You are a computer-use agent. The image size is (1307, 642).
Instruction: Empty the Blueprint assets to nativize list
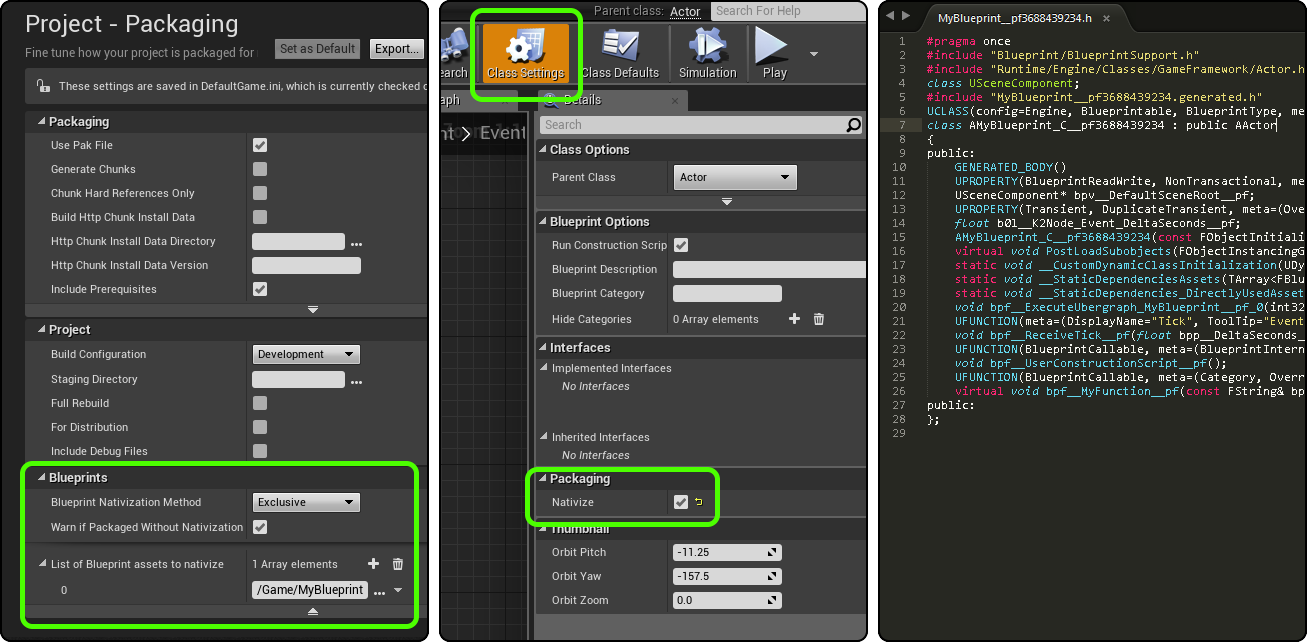click(x=398, y=564)
